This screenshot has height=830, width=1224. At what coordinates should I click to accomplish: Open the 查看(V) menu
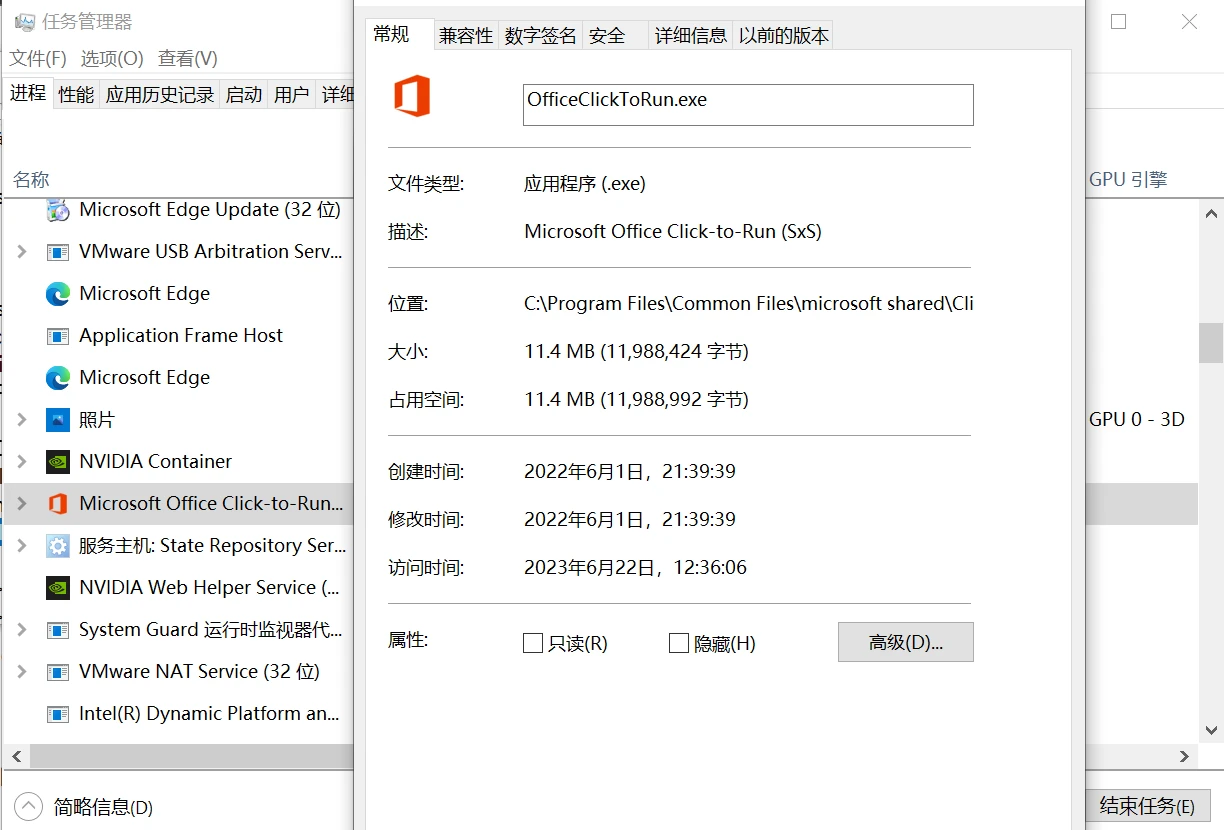tap(188, 59)
